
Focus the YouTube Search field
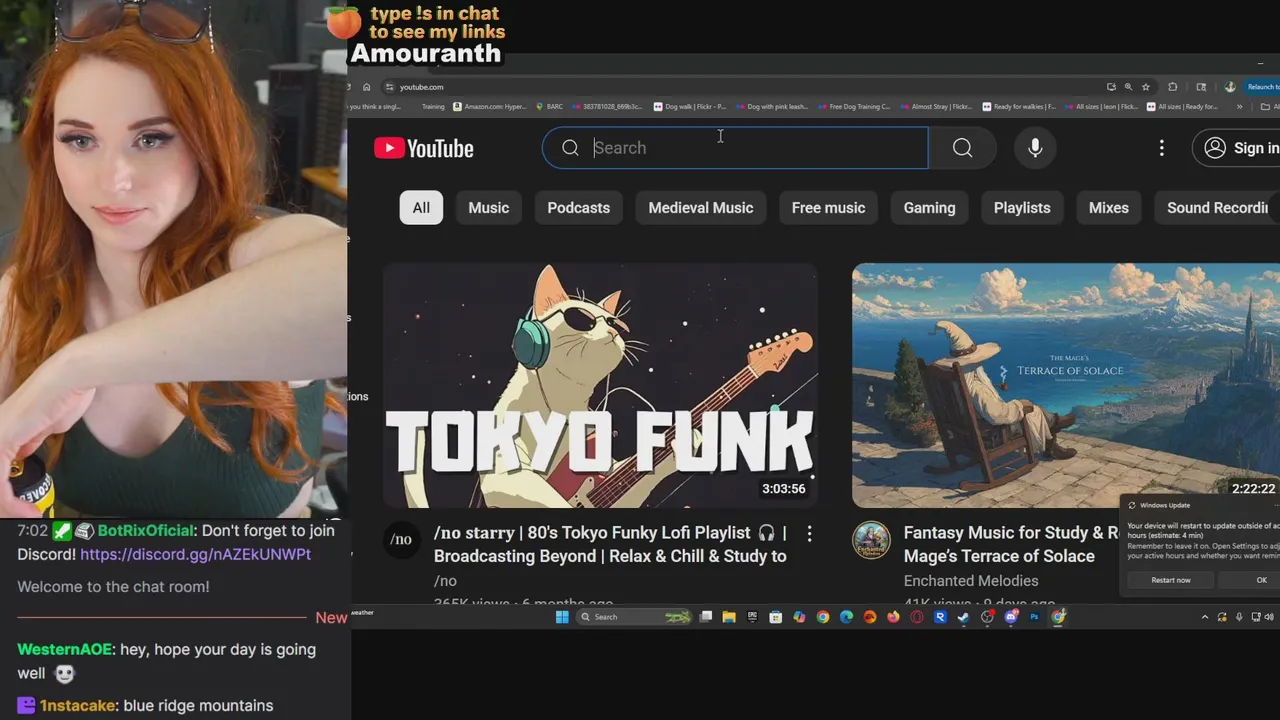735,148
